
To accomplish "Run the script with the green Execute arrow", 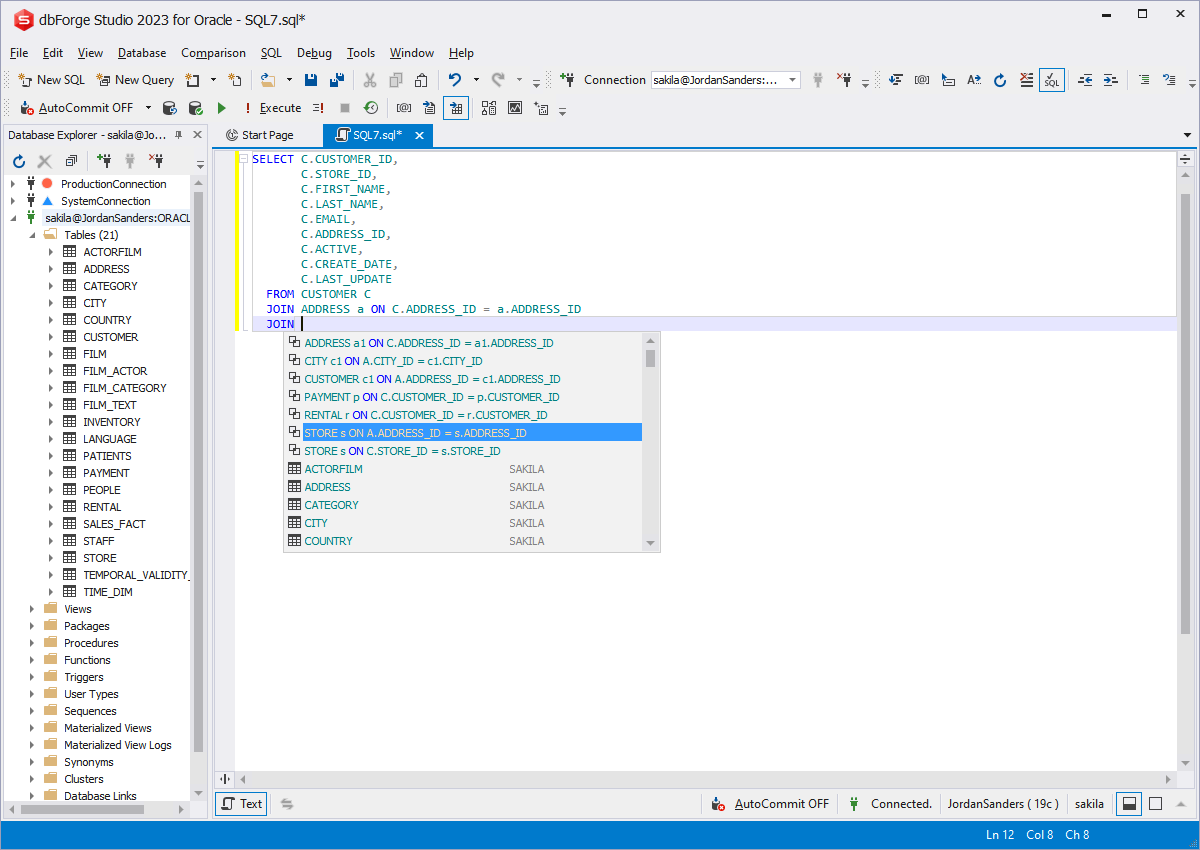I will tap(221, 108).
